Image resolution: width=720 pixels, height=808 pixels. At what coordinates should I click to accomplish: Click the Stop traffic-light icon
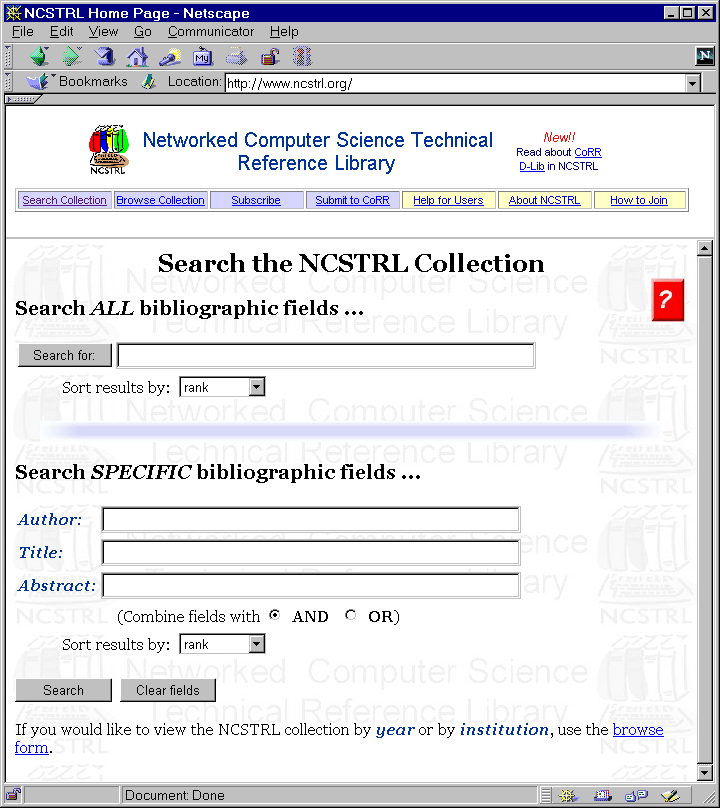click(303, 57)
